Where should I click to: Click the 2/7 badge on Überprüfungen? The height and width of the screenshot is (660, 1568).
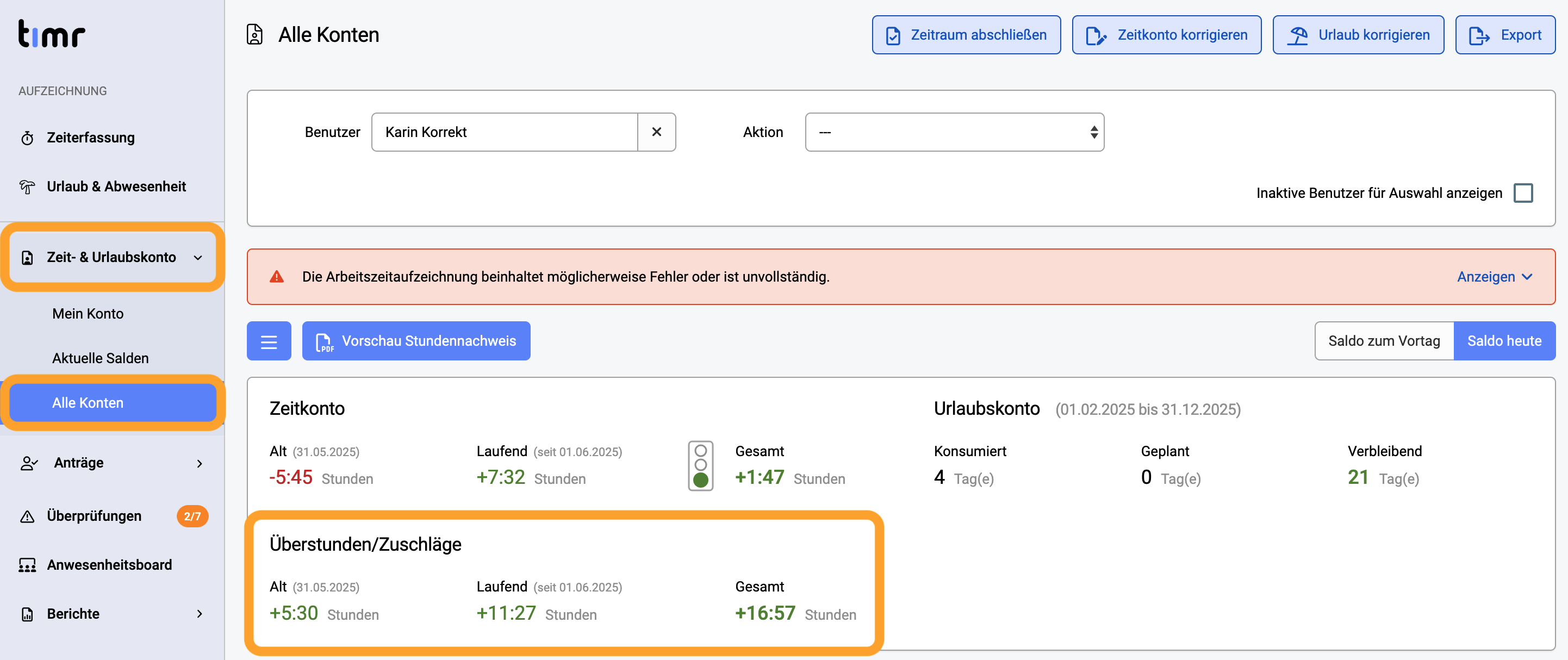(192, 516)
